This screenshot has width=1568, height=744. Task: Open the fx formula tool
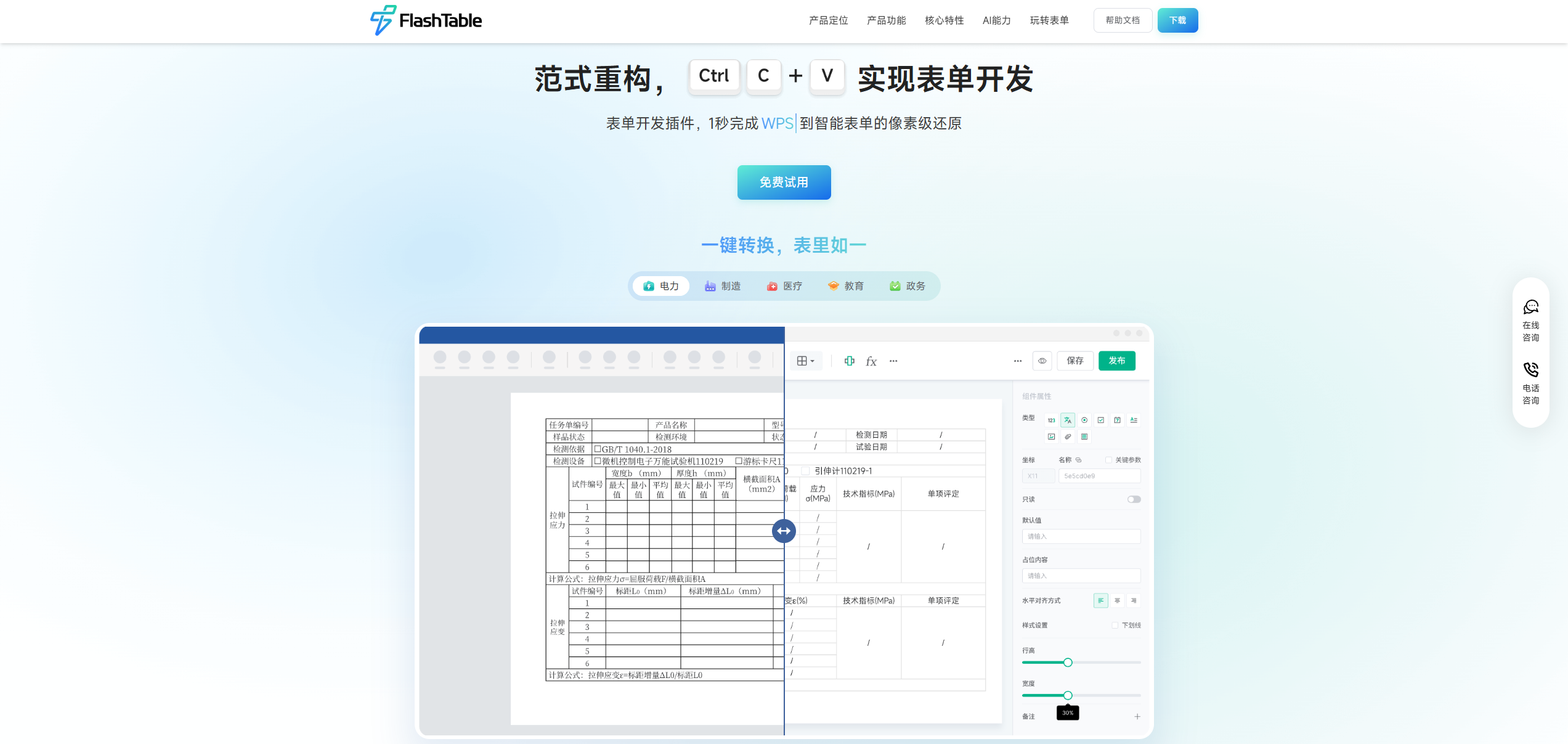(871, 361)
